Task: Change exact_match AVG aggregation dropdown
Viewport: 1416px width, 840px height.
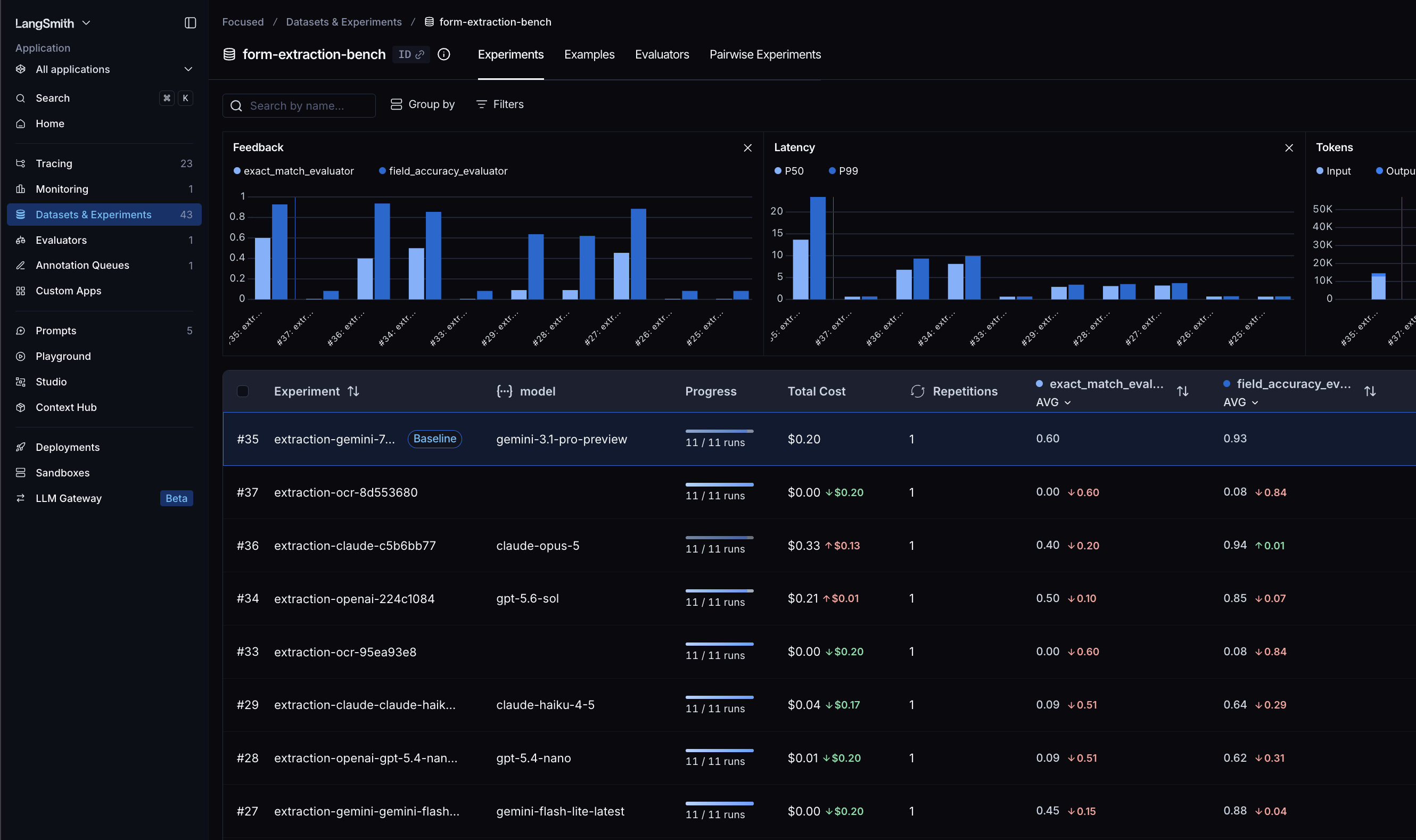Action: point(1053,402)
